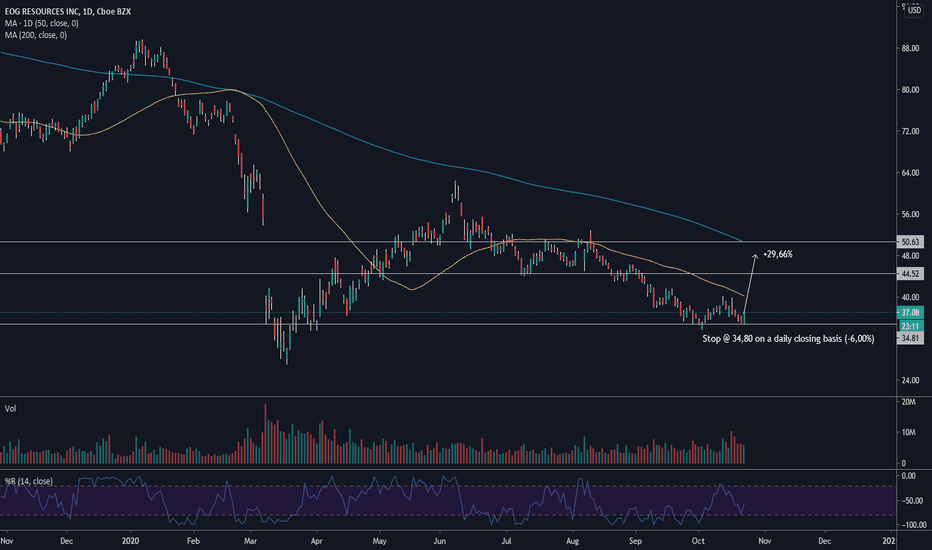The width and height of the screenshot is (932, 550).
Task: Click the MA (200, close, 0) legend
Action: (36, 35)
